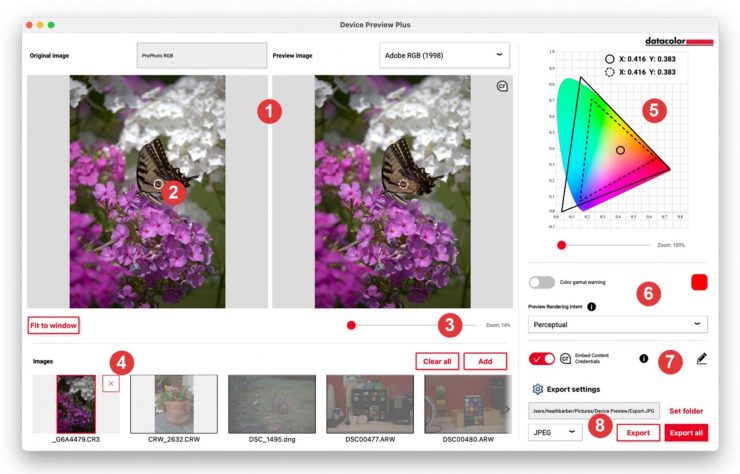Click the image zoom slider handle

(351, 325)
